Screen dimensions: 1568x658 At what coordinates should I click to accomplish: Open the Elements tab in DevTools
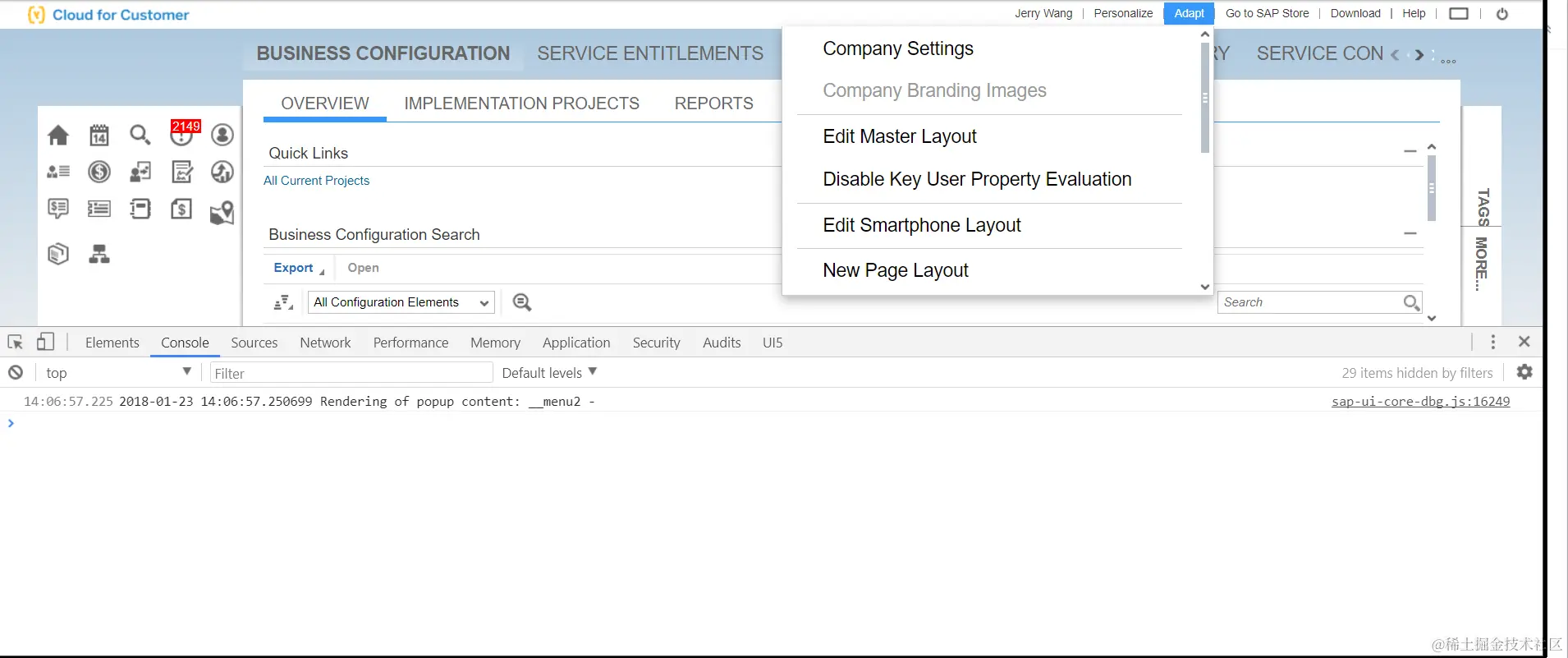pos(112,343)
